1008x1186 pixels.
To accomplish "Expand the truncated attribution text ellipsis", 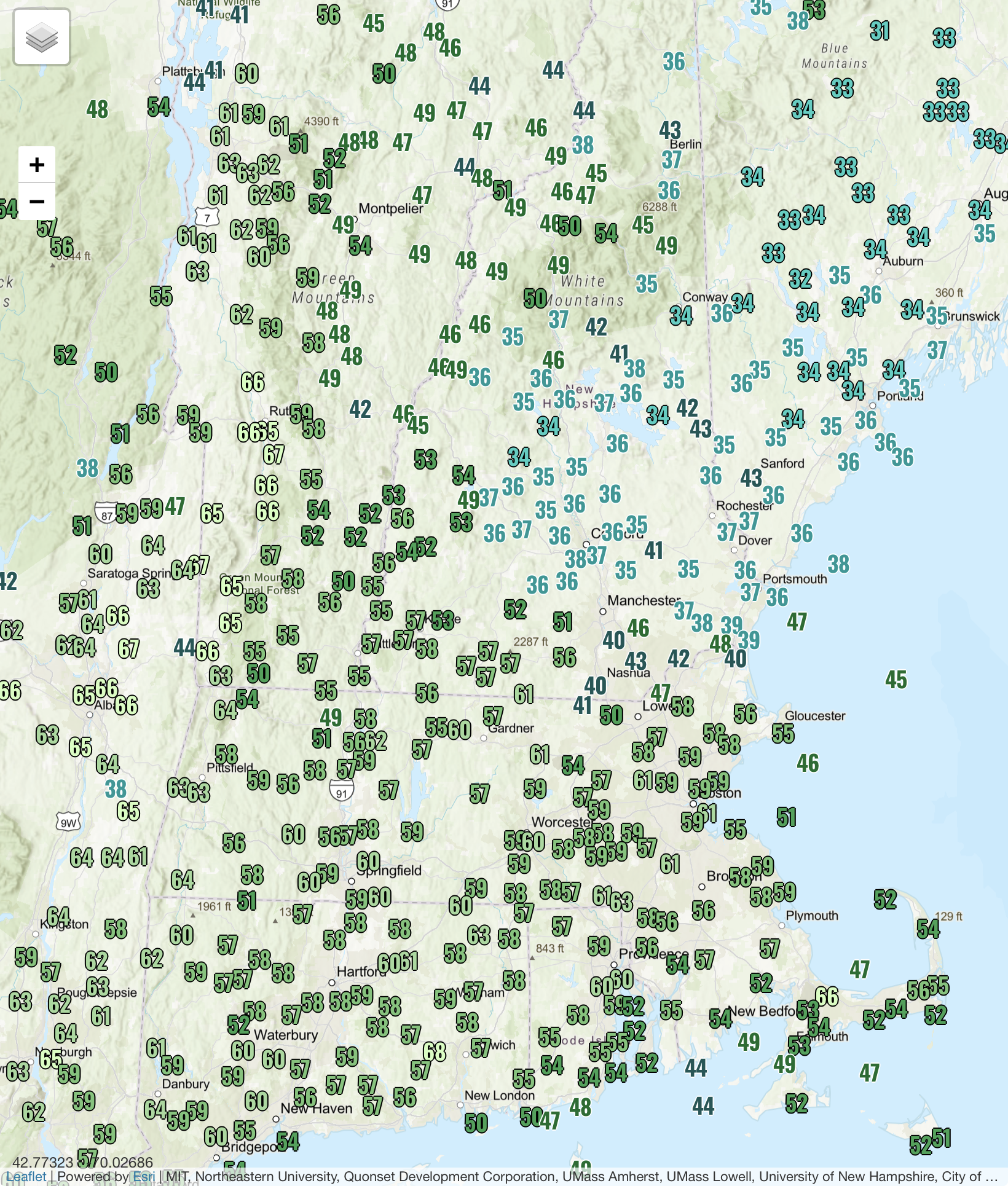I will (x=990, y=1176).
